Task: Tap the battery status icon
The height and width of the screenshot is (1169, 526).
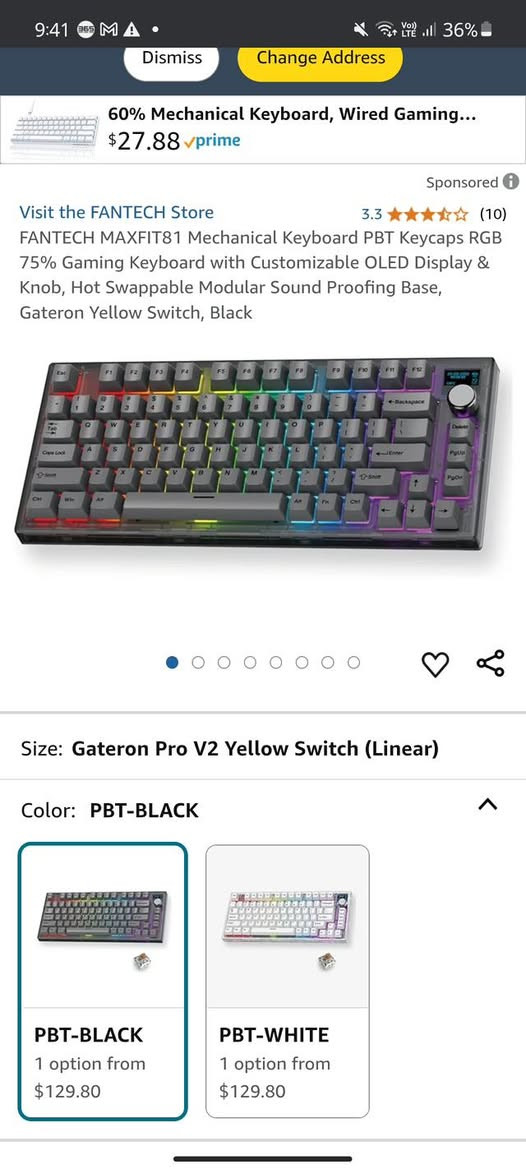Action: point(487,30)
